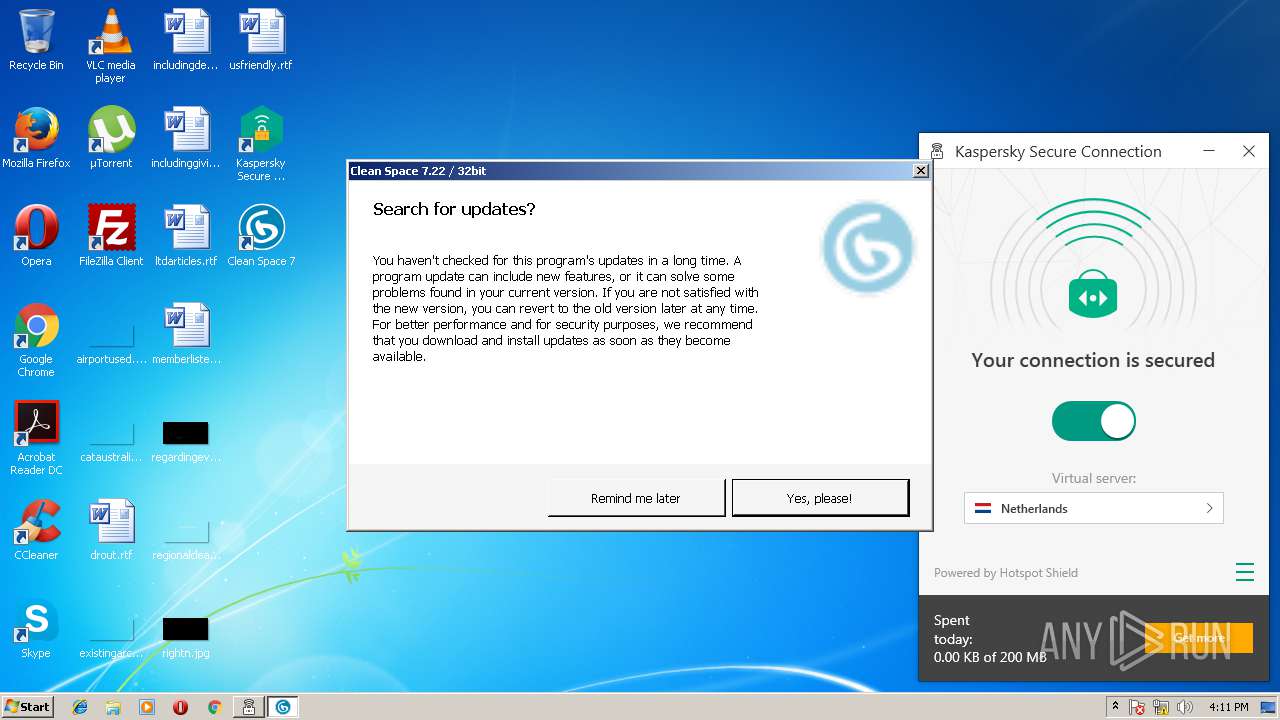
Task: Click the volume speaker tray icon
Action: pos(1185,707)
